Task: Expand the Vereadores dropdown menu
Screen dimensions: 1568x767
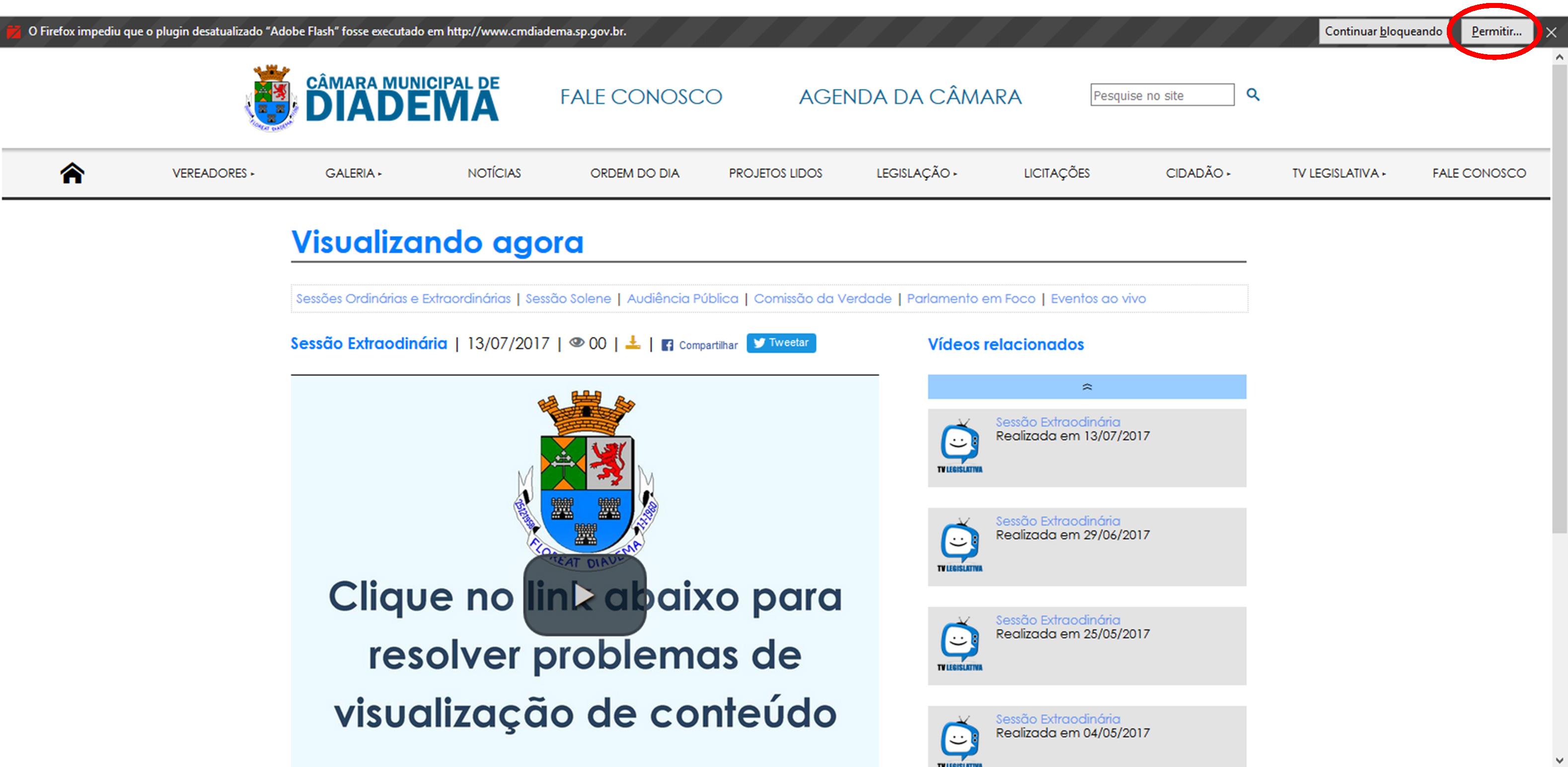Action: click(213, 173)
